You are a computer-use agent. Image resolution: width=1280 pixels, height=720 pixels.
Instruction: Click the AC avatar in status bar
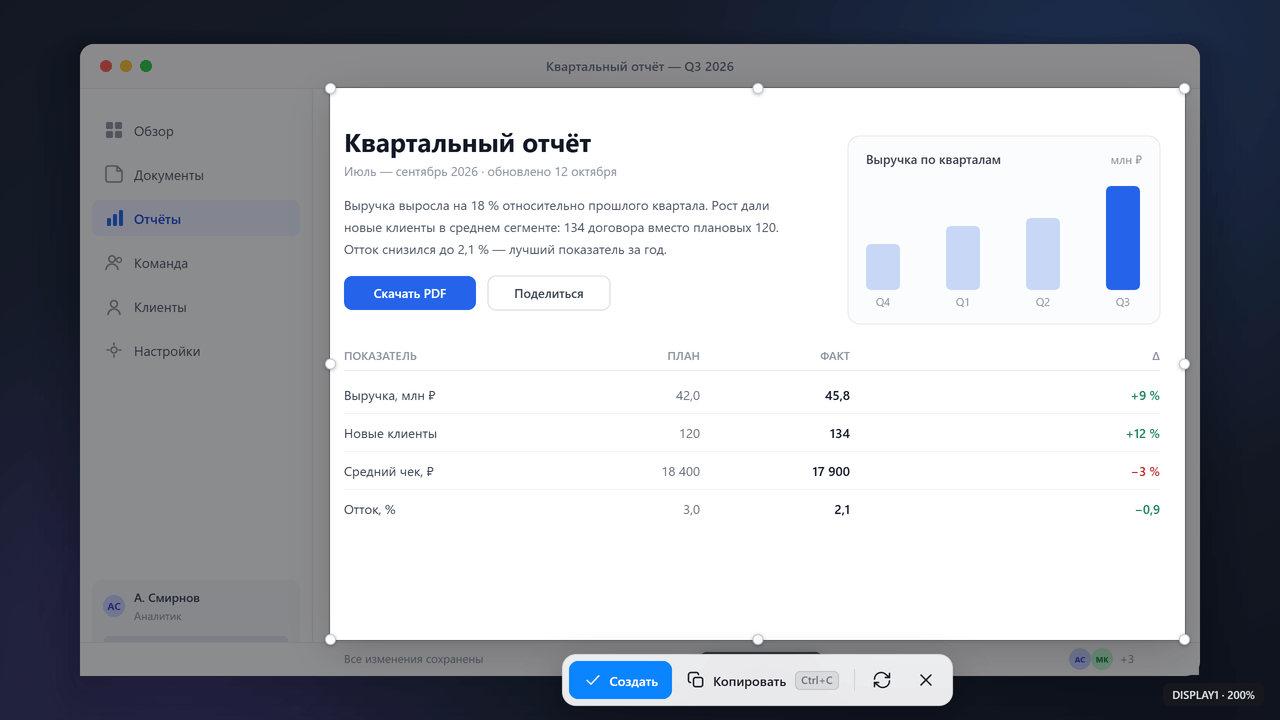(1080, 659)
